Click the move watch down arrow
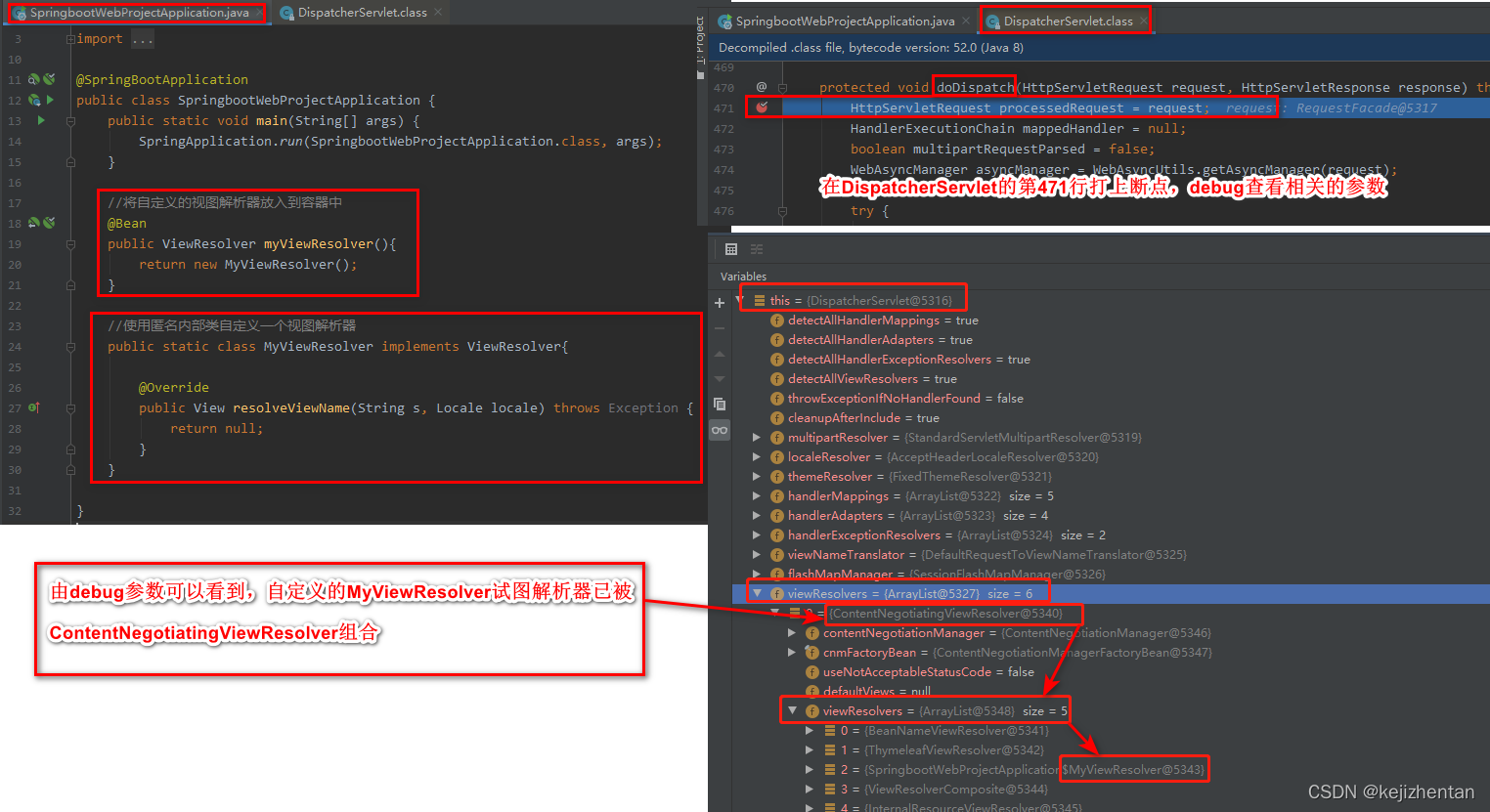This screenshot has height=812, width=1490. [720, 379]
